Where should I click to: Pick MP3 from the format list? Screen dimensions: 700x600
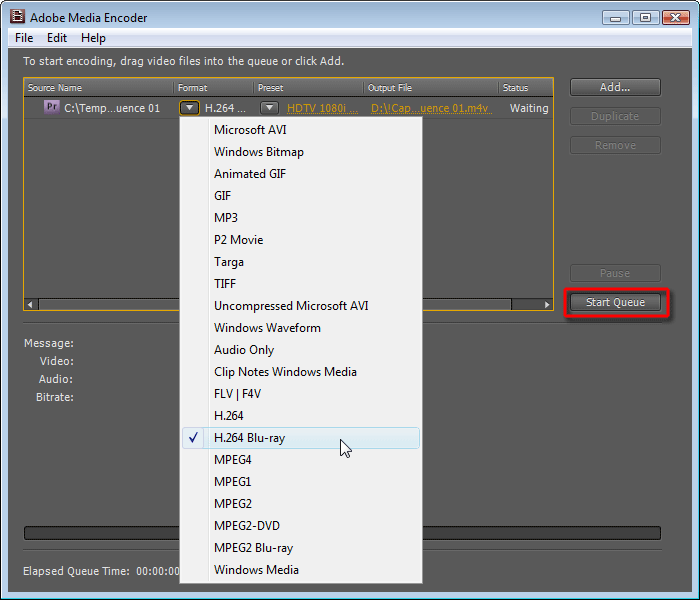point(301,218)
